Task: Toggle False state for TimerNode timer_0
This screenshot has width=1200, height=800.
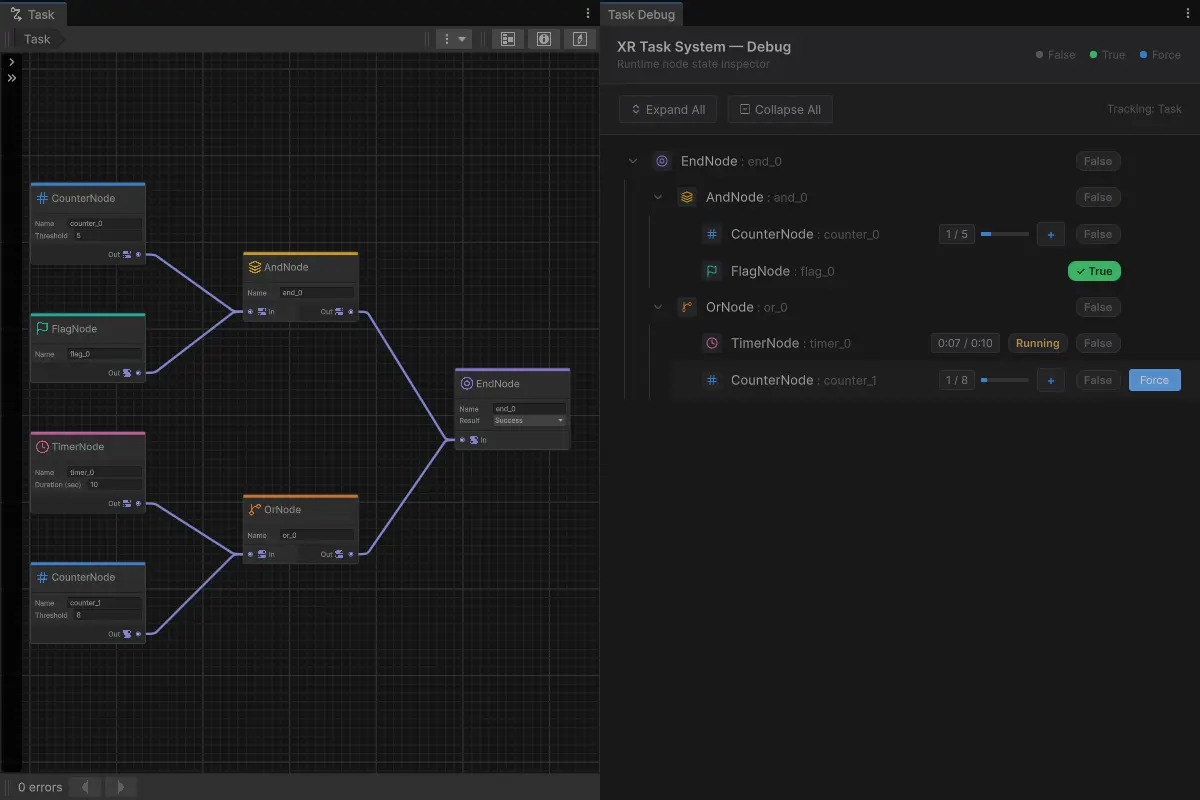Action: 1098,343
